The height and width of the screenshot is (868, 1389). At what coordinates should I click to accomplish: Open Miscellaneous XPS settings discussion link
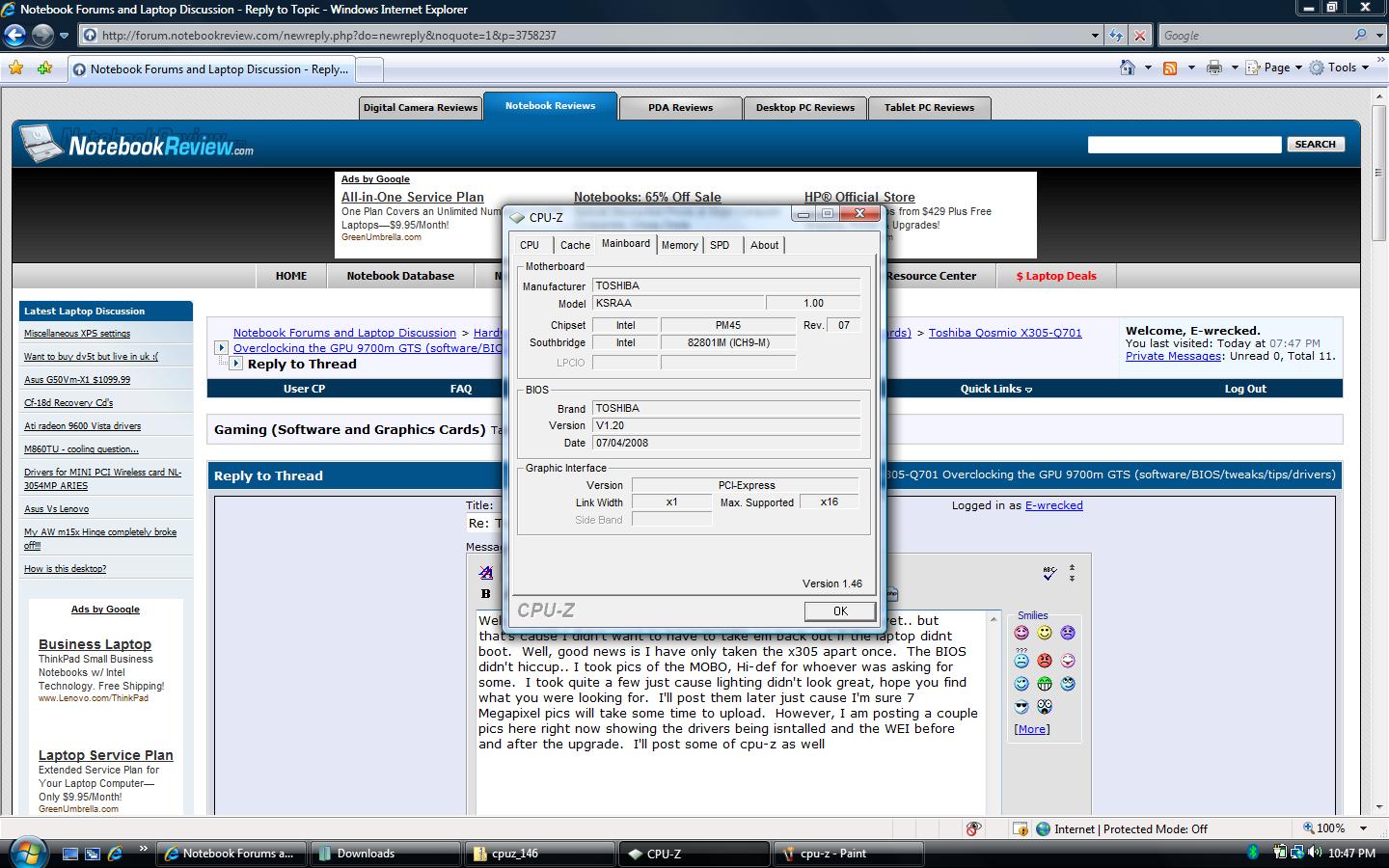click(77, 334)
